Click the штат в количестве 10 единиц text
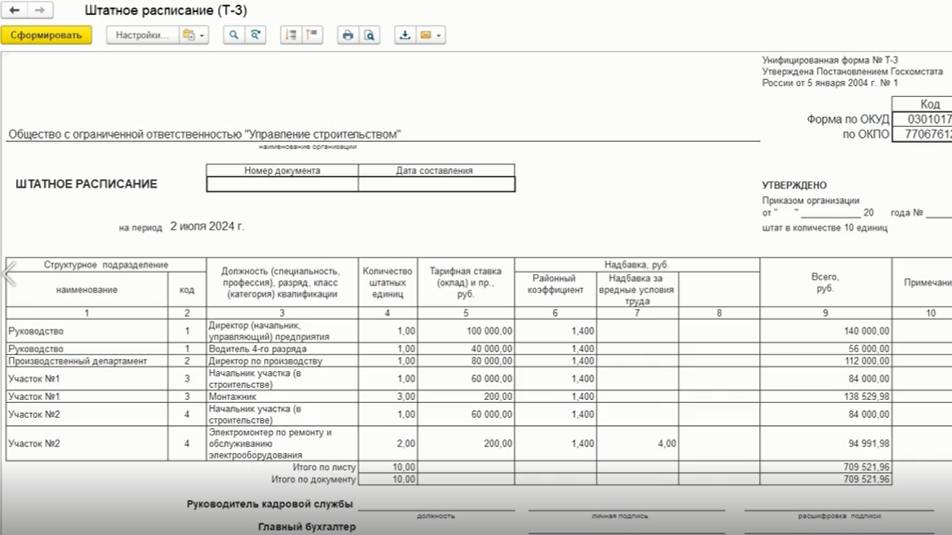The image size is (952, 535). point(824,228)
